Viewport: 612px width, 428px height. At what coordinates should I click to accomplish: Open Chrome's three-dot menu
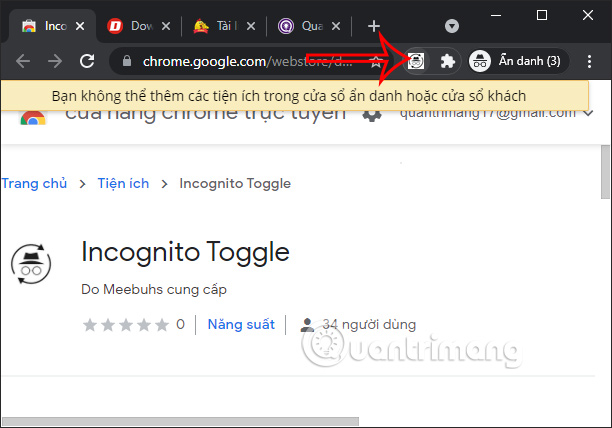(589, 61)
